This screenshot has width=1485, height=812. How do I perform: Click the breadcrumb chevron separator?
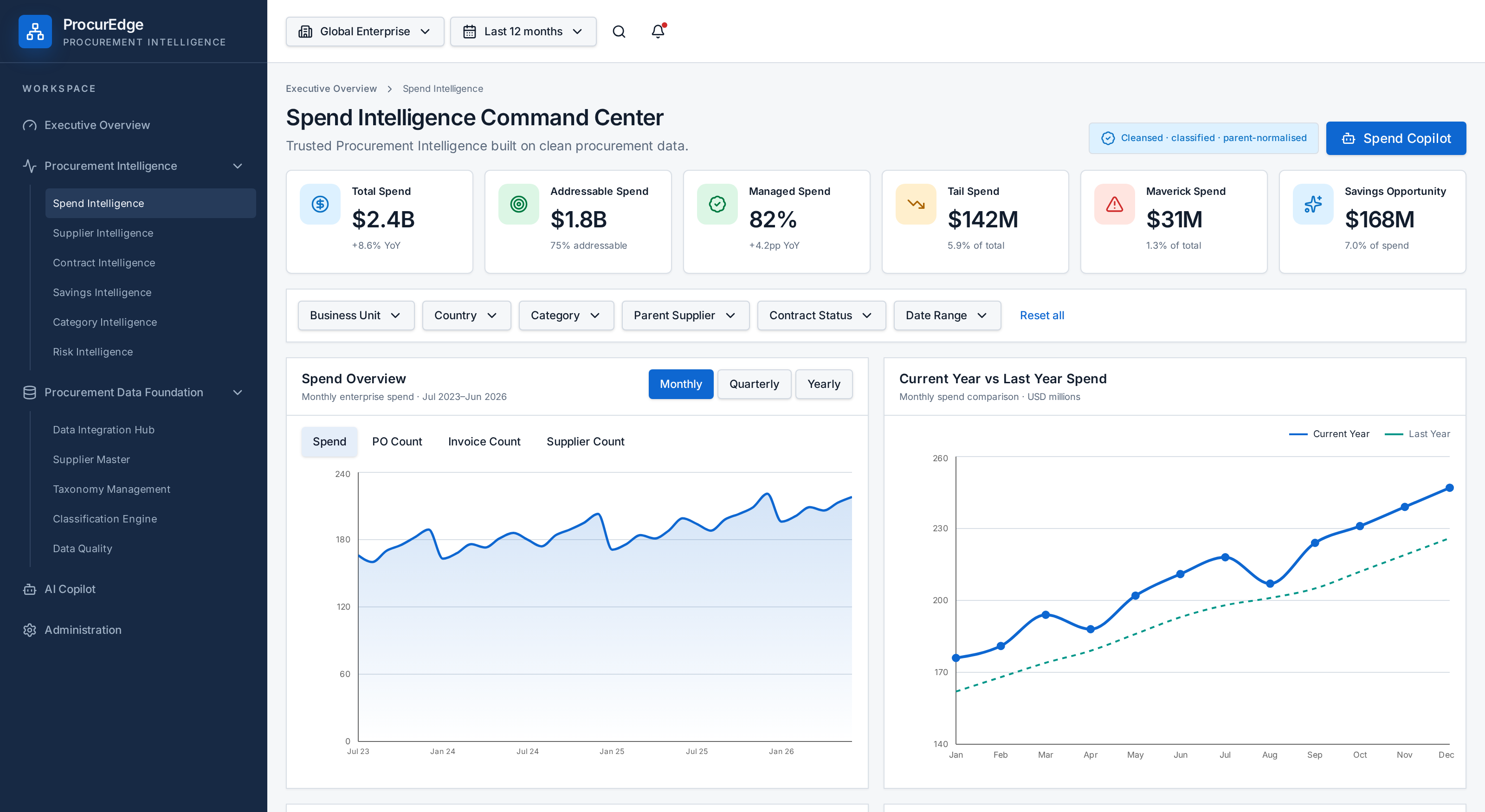click(x=390, y=89)
